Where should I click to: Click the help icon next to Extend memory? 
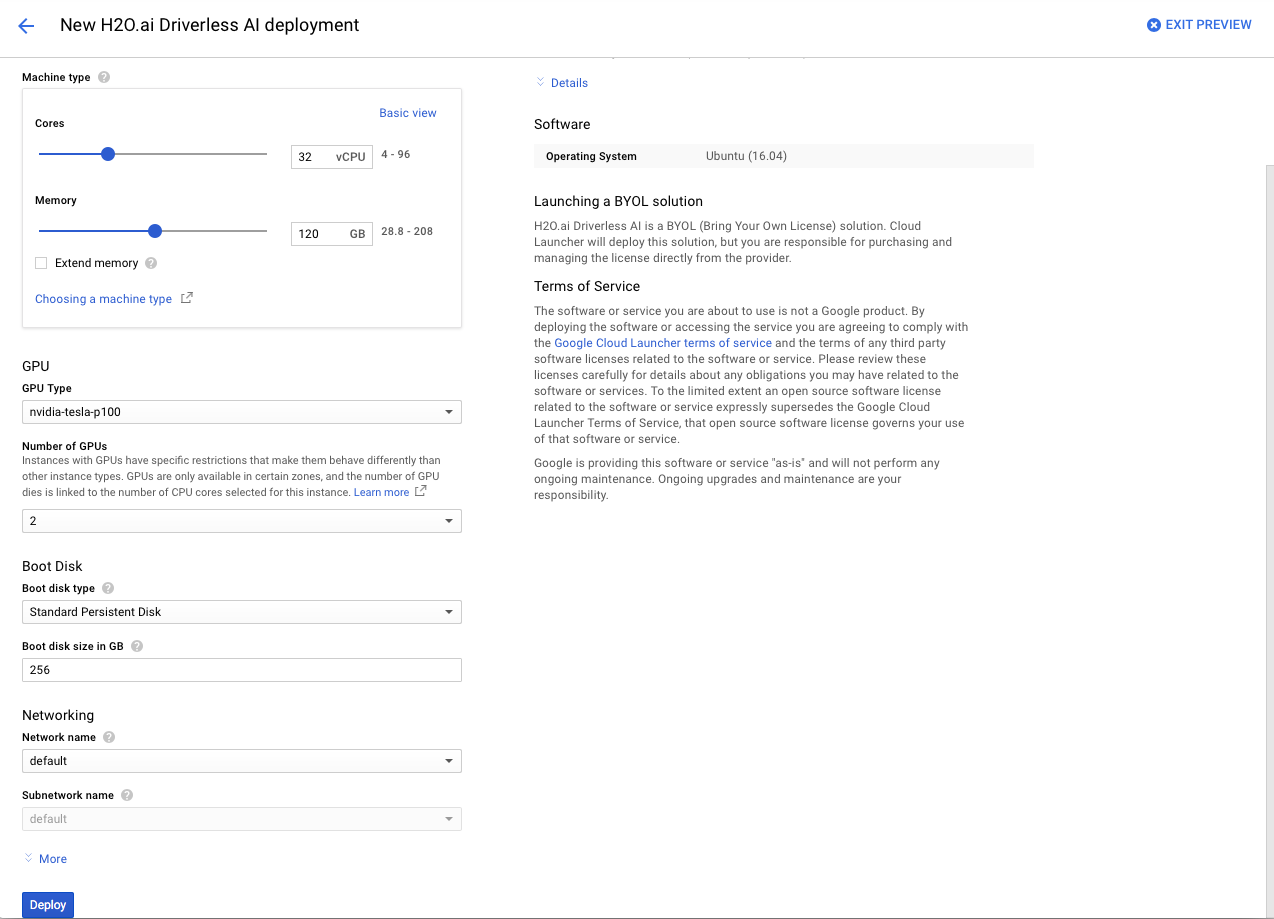pyautogui.click(x=150, y=263)
